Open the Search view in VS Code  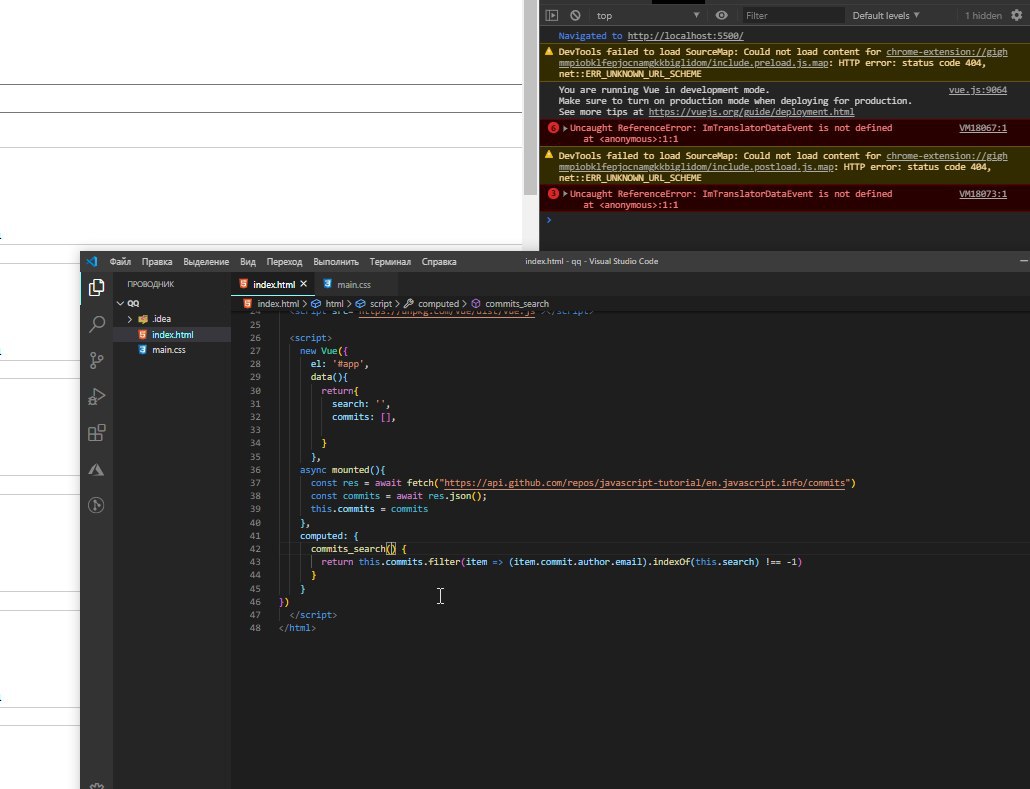[97, 324]
